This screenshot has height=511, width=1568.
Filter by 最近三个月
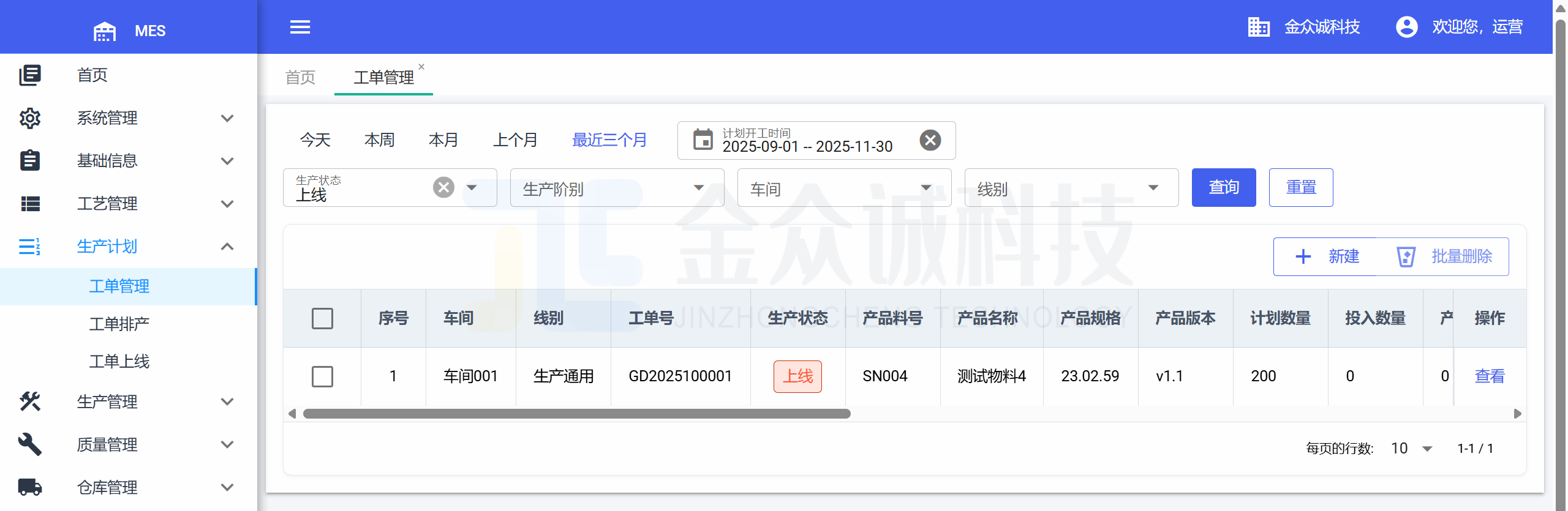coord(609,140)
